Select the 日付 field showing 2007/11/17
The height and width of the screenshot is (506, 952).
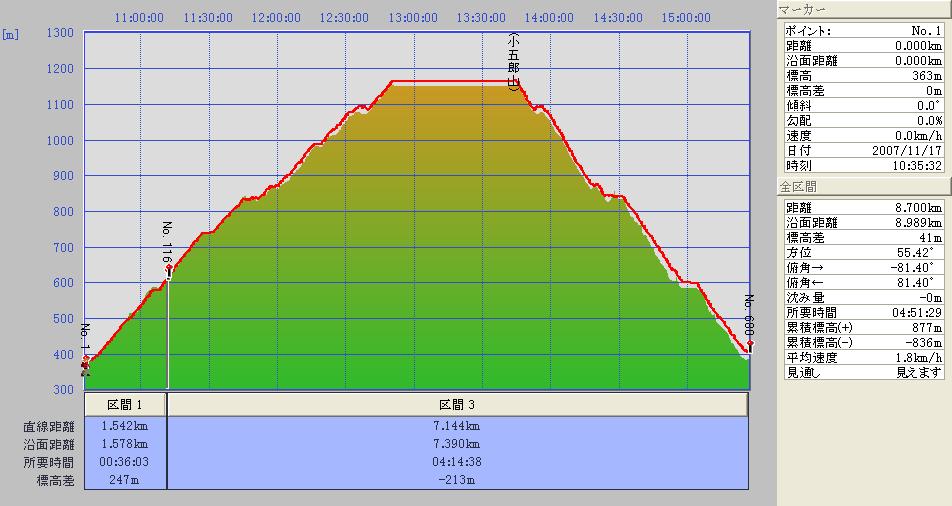(906, 151)
